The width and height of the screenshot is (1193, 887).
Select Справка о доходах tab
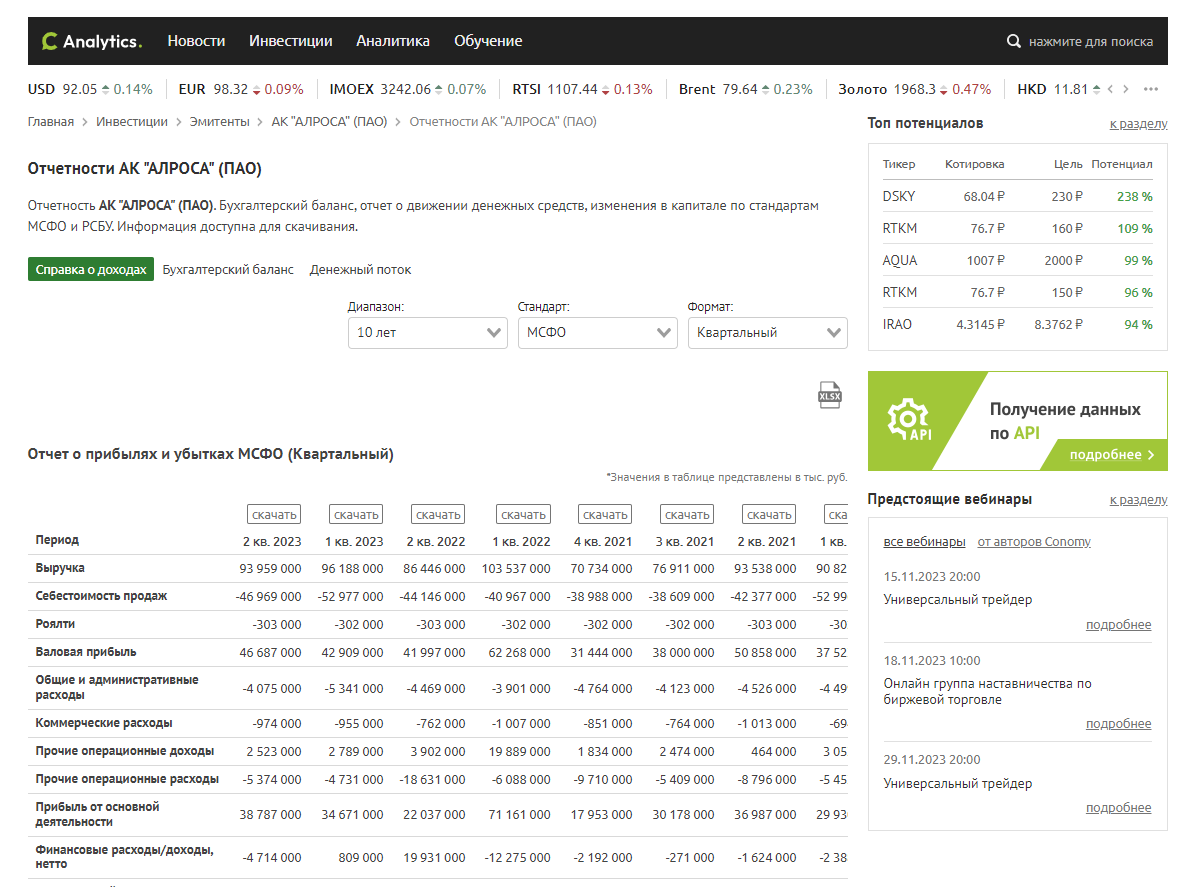(91, 269)
